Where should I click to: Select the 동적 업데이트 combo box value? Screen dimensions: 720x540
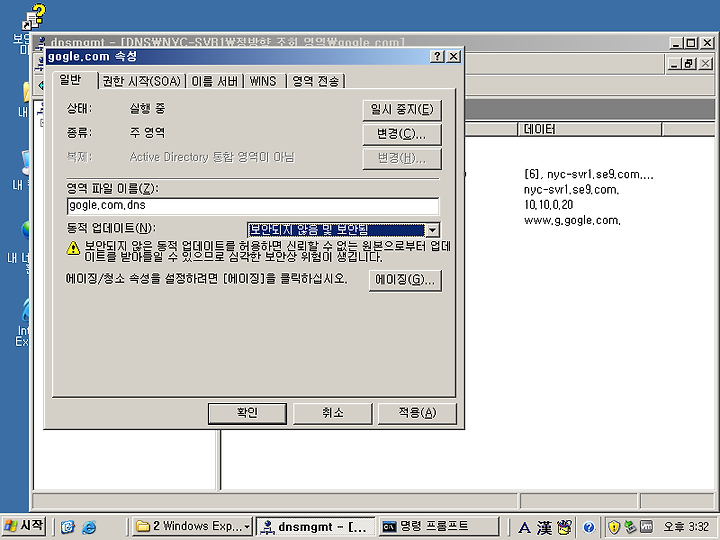point(336,230)
